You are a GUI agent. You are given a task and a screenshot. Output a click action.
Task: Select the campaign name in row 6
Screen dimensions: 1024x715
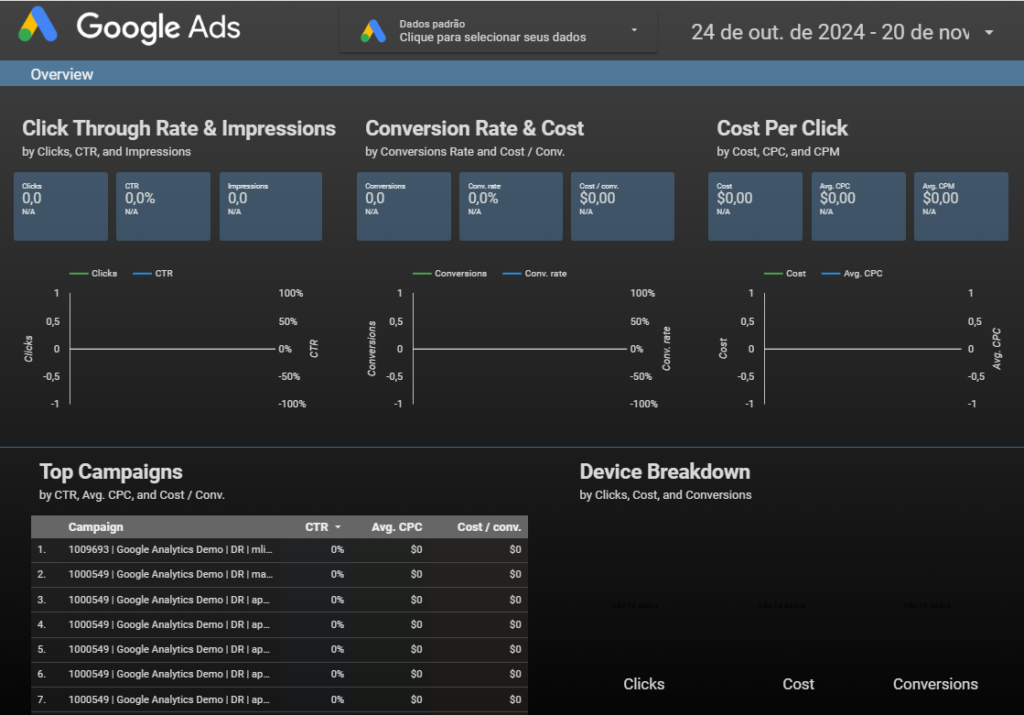(169, 675)
